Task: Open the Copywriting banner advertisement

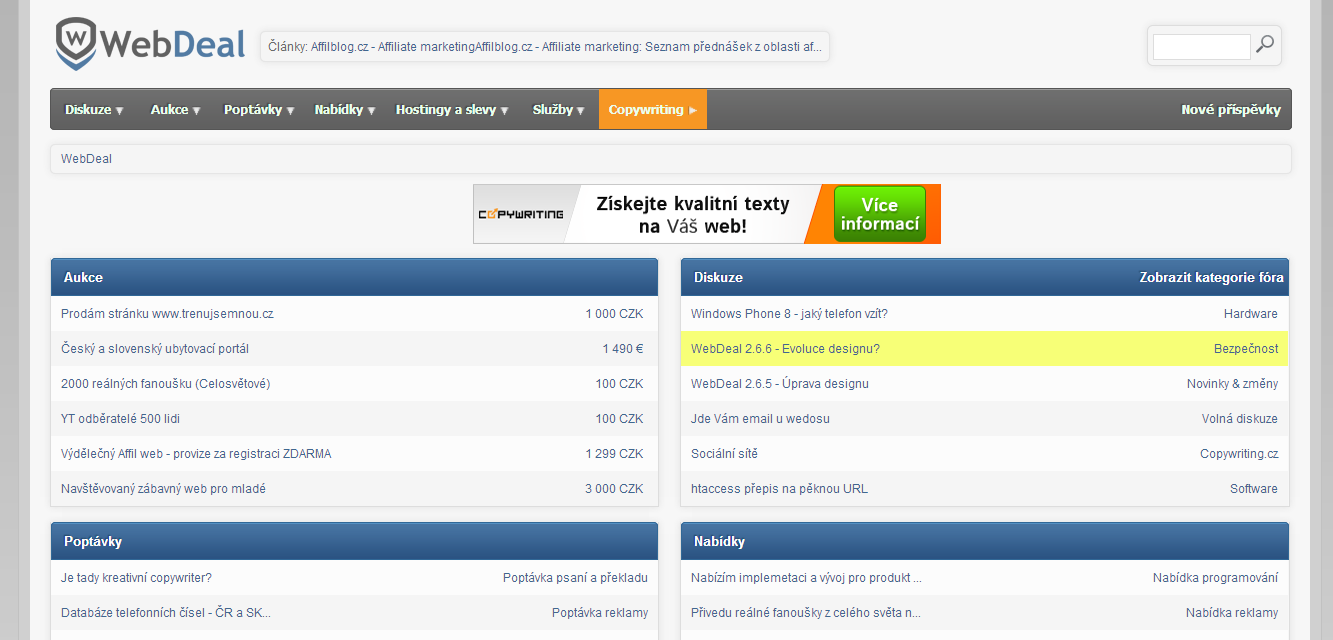Action: tap(707, 214)
